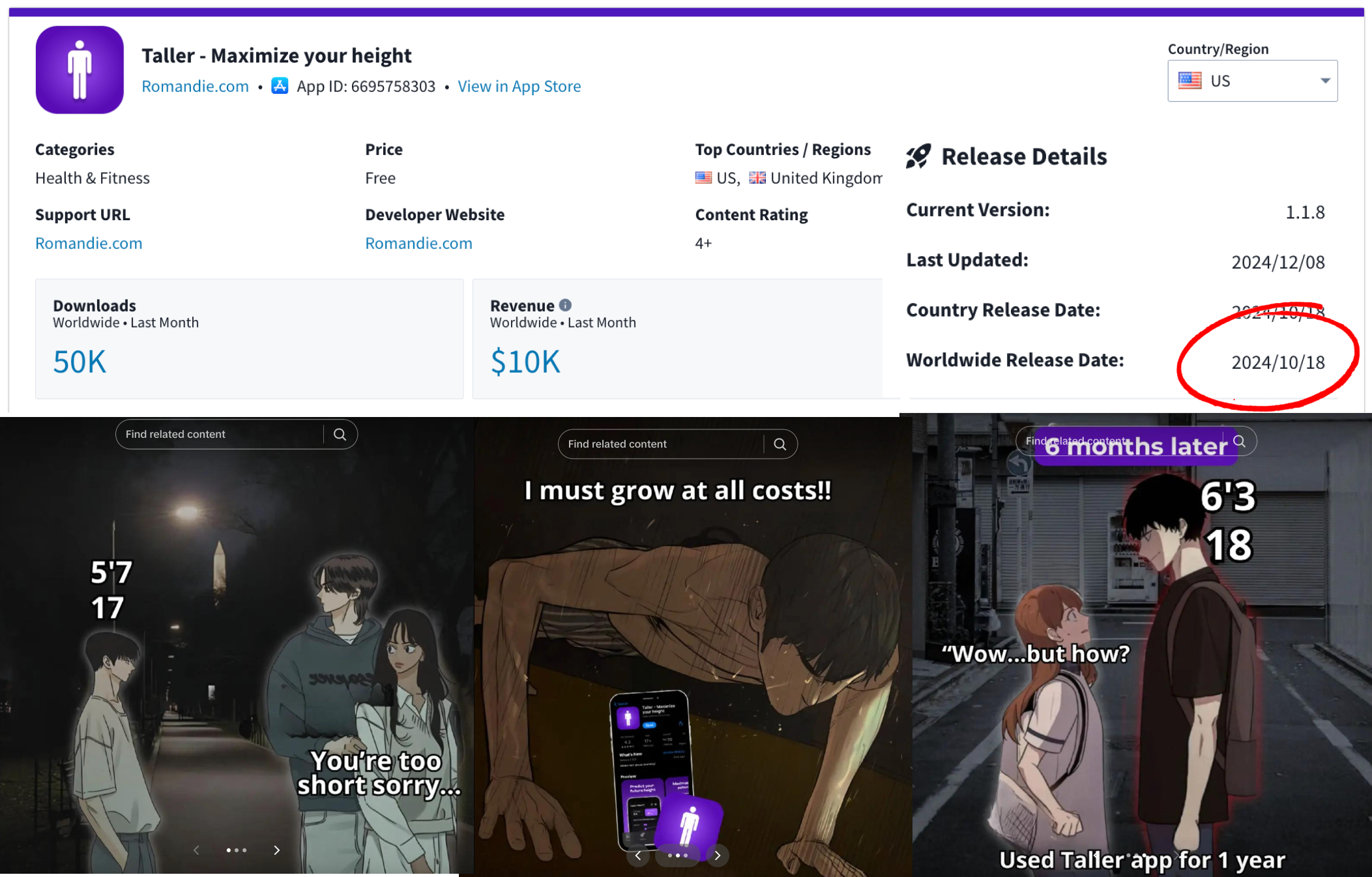The image size is (1372, 877).
Task: Go back a slide in the middle image
Action: (x=638, y=855)
